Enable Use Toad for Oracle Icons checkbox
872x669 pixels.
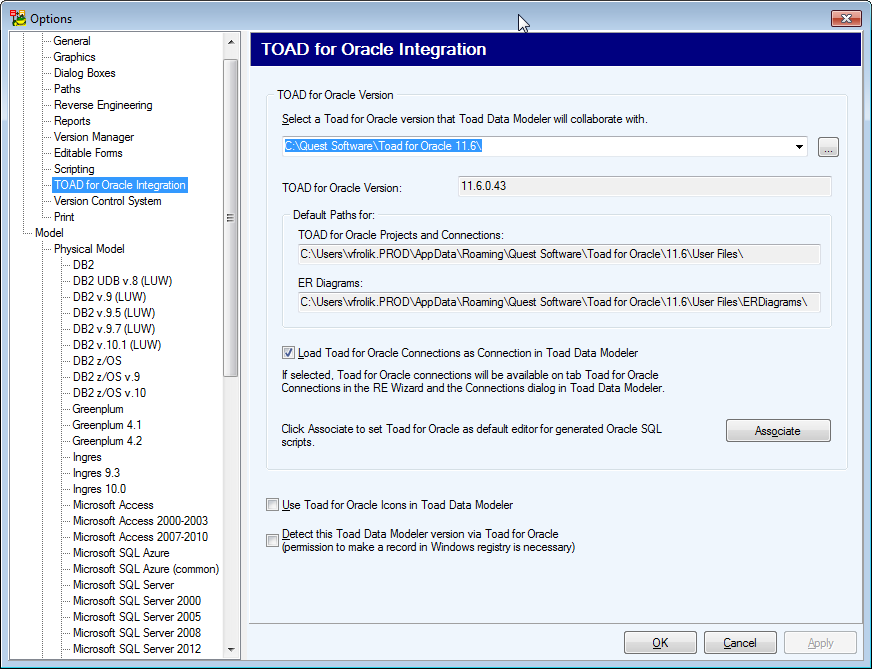pyautogui.click(x=273, y=505)
